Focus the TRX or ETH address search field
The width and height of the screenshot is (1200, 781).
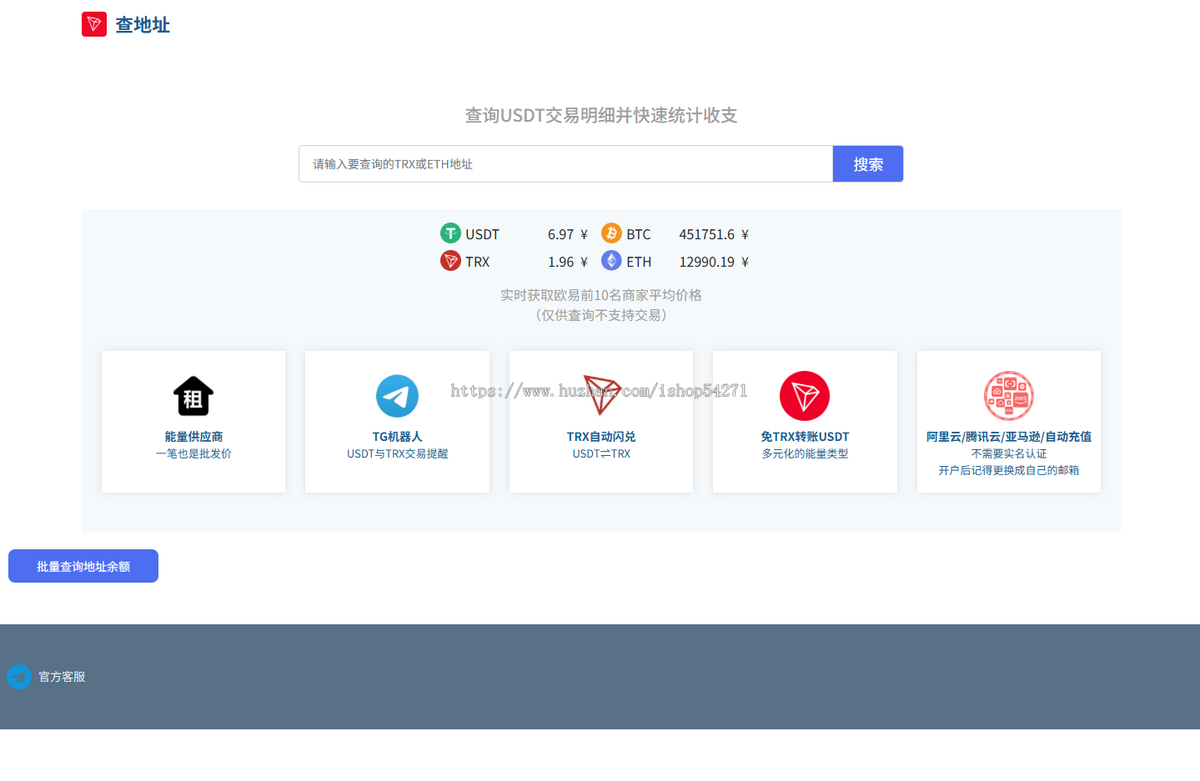pos(565,164)
